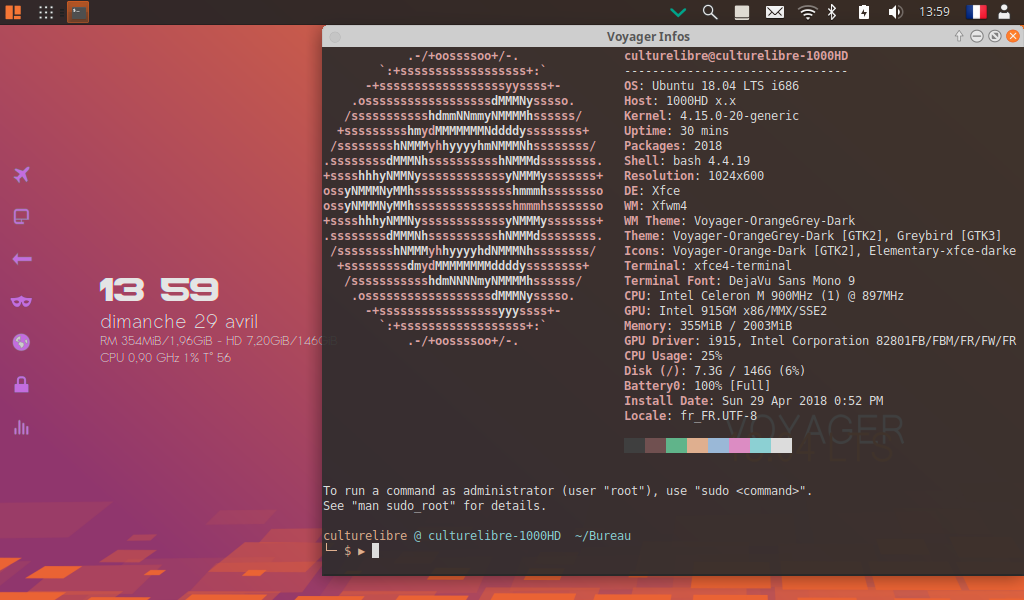Viewport: 1024px width, 600px height.
Task: Open the battery power indicator
Action: click(864, 12)
